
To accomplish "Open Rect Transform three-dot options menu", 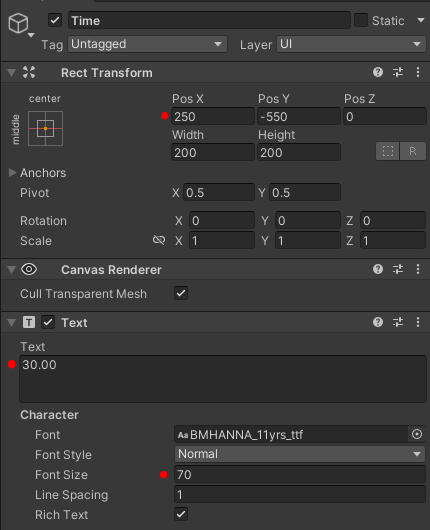I will pos(418,72).
